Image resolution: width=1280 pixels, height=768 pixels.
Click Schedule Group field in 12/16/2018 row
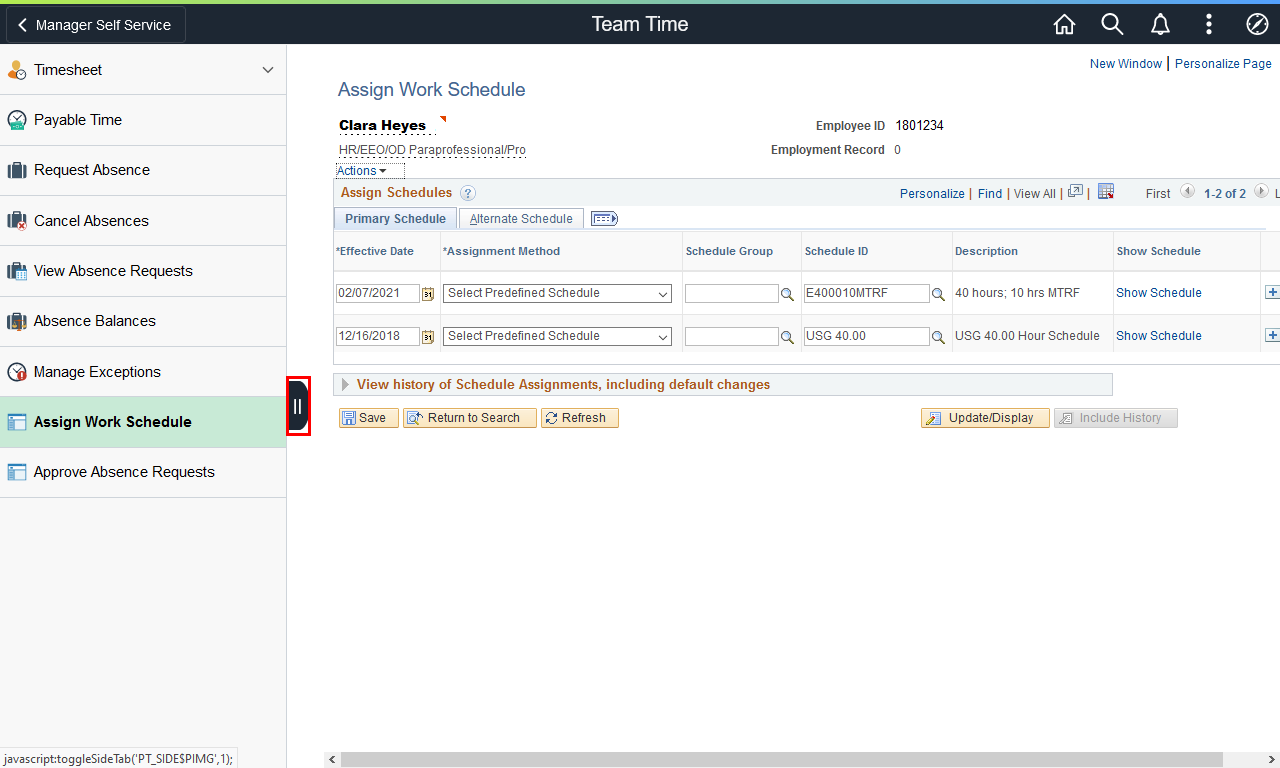point(732,337)
